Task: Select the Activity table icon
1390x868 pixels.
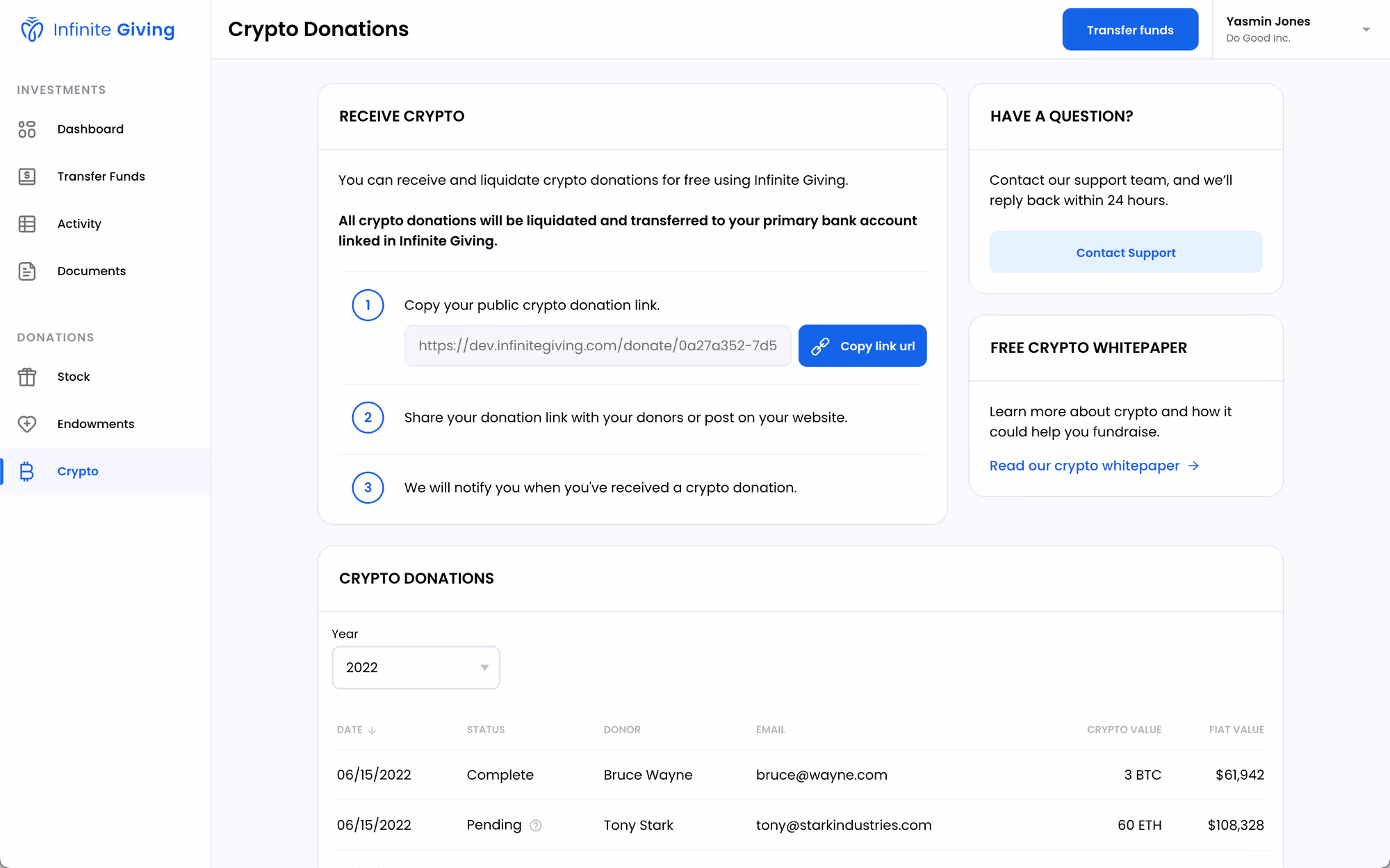Action: 27,224
